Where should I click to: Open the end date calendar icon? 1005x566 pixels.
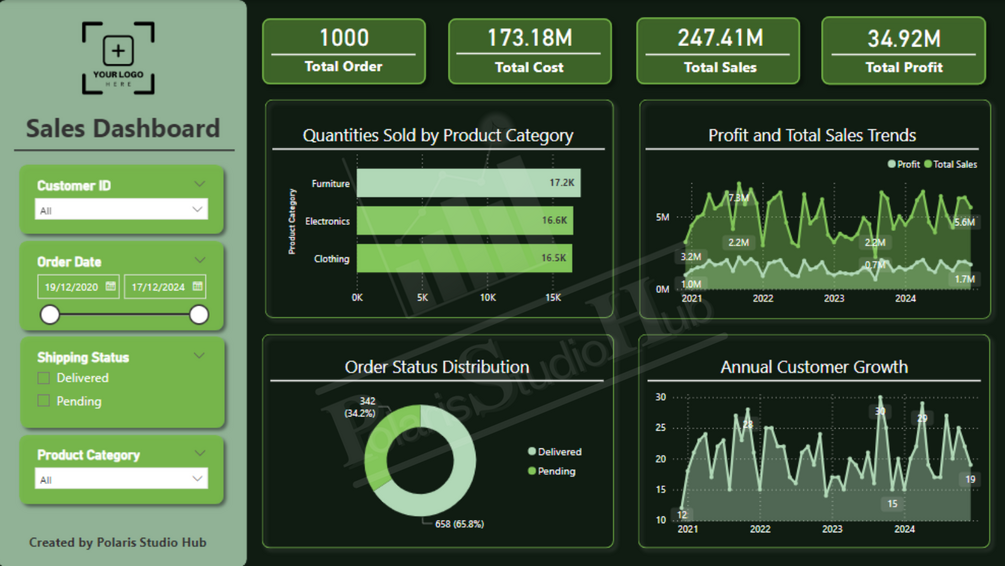pyautogui.click(x=197, y=286)
